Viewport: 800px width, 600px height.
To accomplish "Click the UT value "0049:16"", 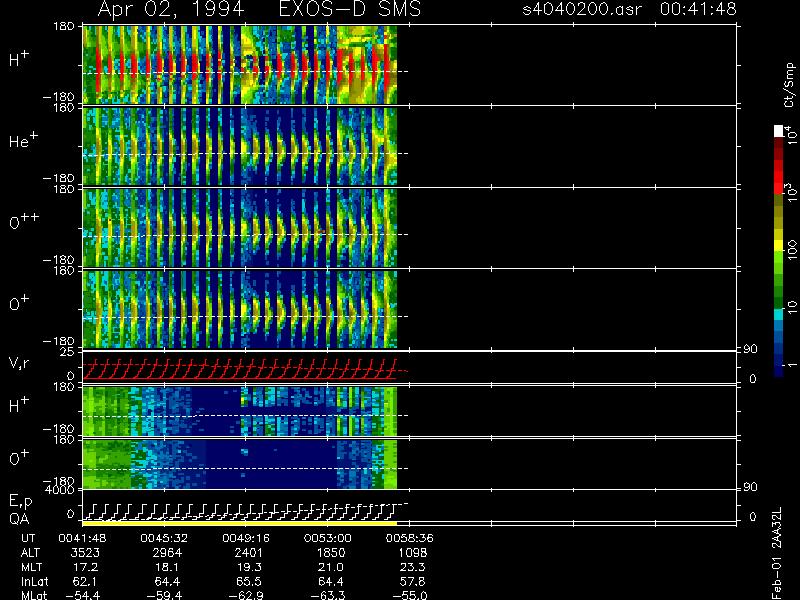I will (x=246, y=538).
